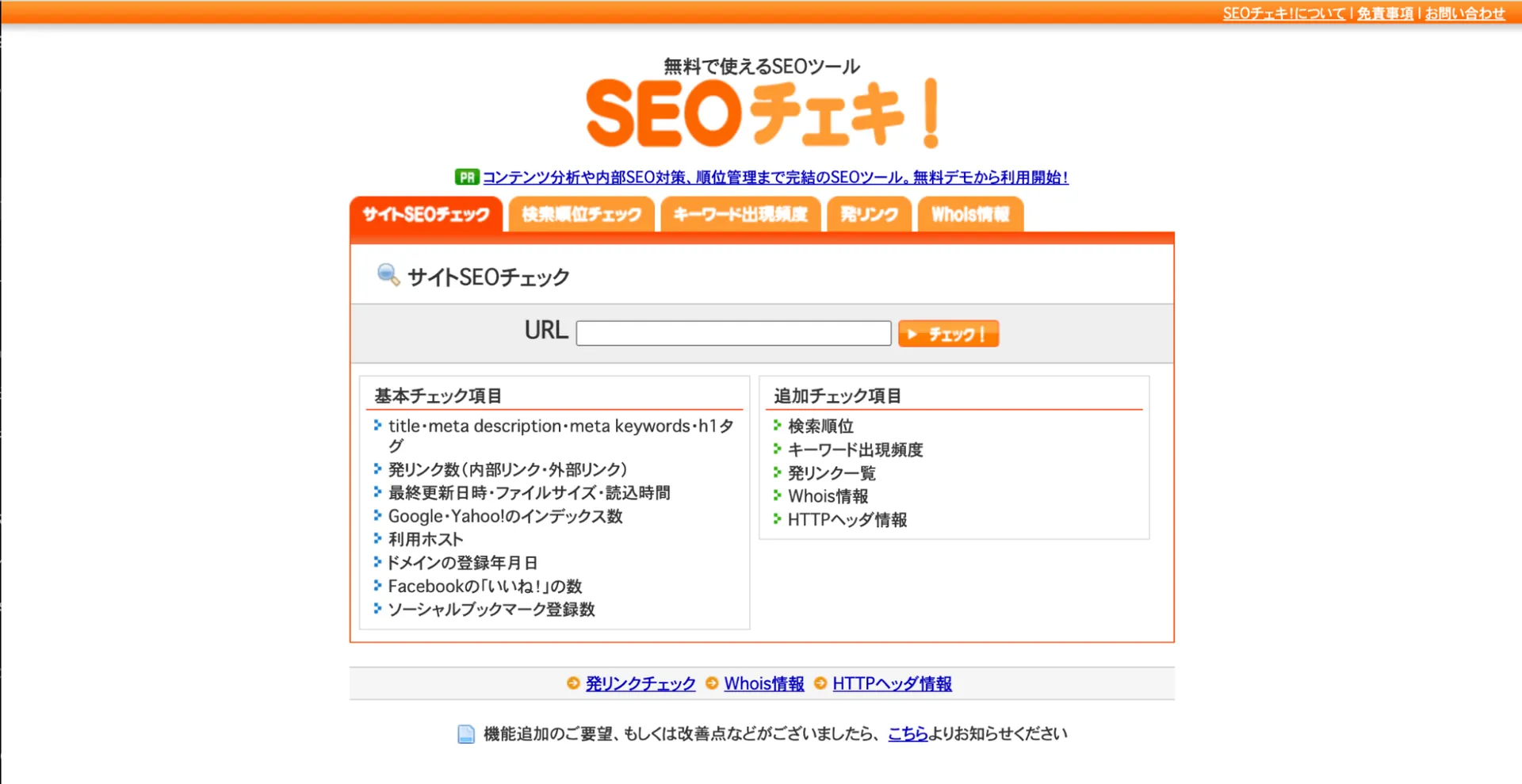Click the green bullet icon beside 発リンク一覧

(x=777, y=472)
